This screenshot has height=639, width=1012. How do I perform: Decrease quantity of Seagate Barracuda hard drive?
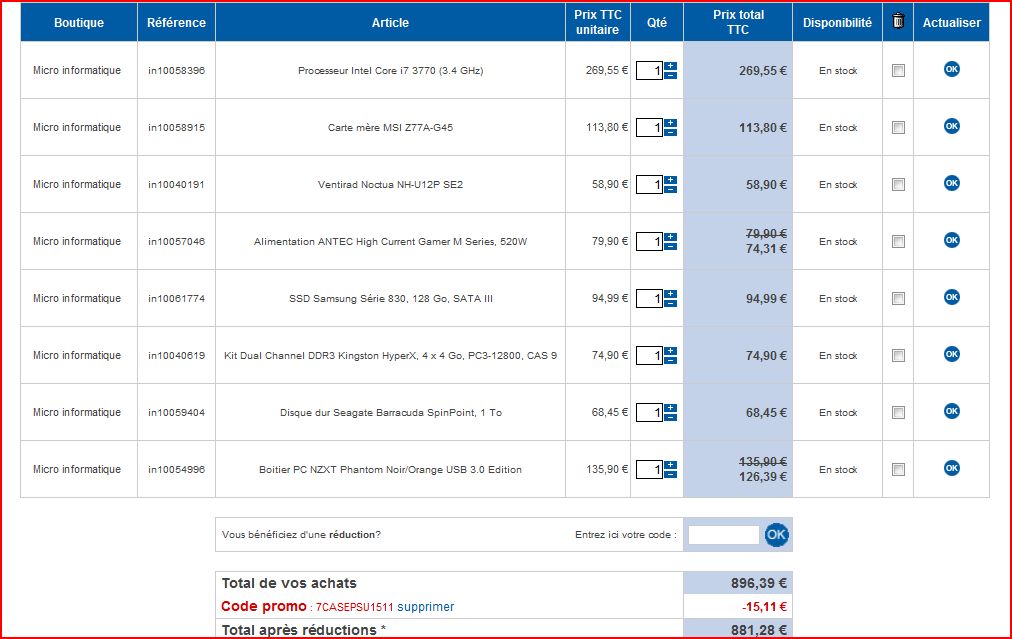click(x=670, y=417)
